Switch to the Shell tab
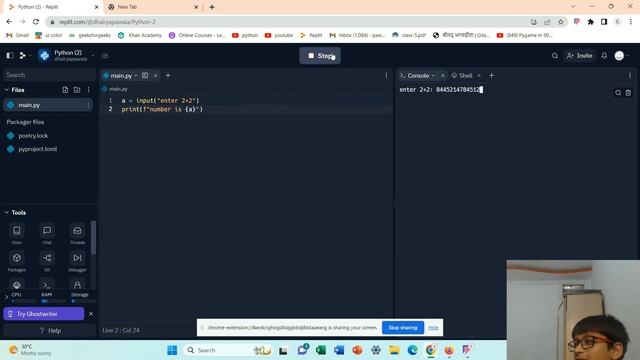This screenshot has width=640, height=360. (462, 76)
